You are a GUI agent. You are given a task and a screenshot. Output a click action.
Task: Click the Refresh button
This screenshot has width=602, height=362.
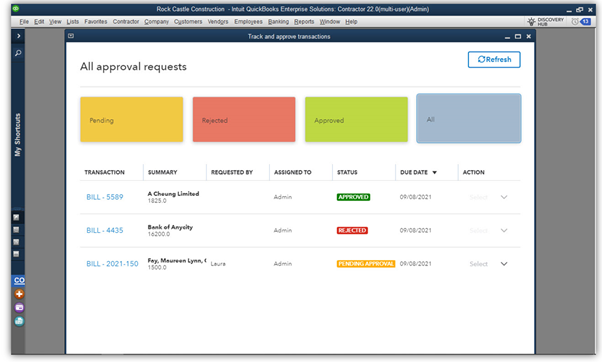coord(494,60)
